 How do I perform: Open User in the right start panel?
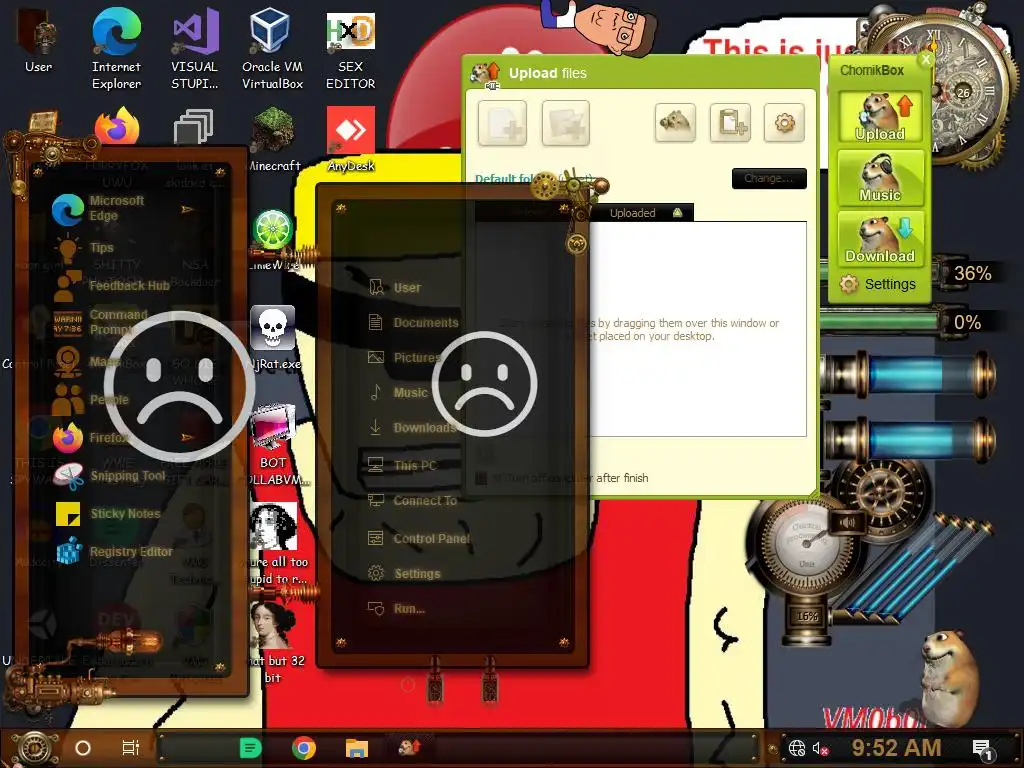pos(395,287)
